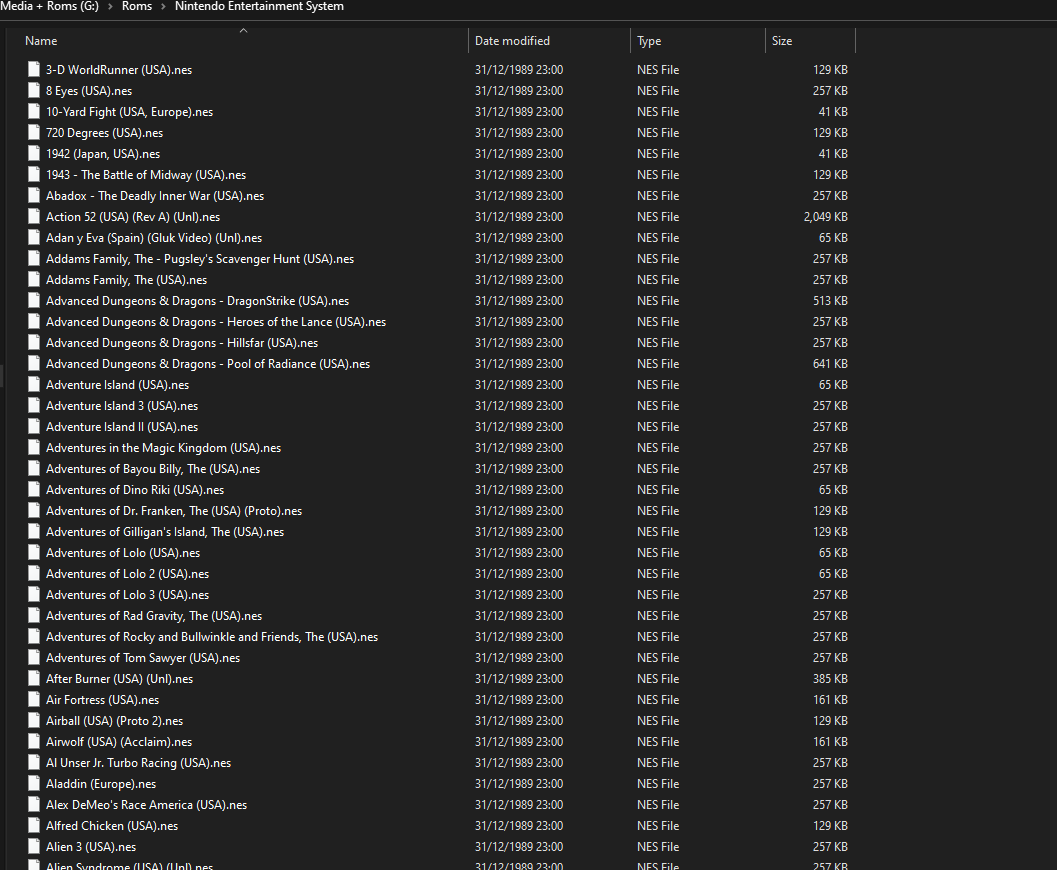Sort files by the Name column header
Image resolution: width=1057 pixels, height=870 pixels.
[x=41, y=40]
